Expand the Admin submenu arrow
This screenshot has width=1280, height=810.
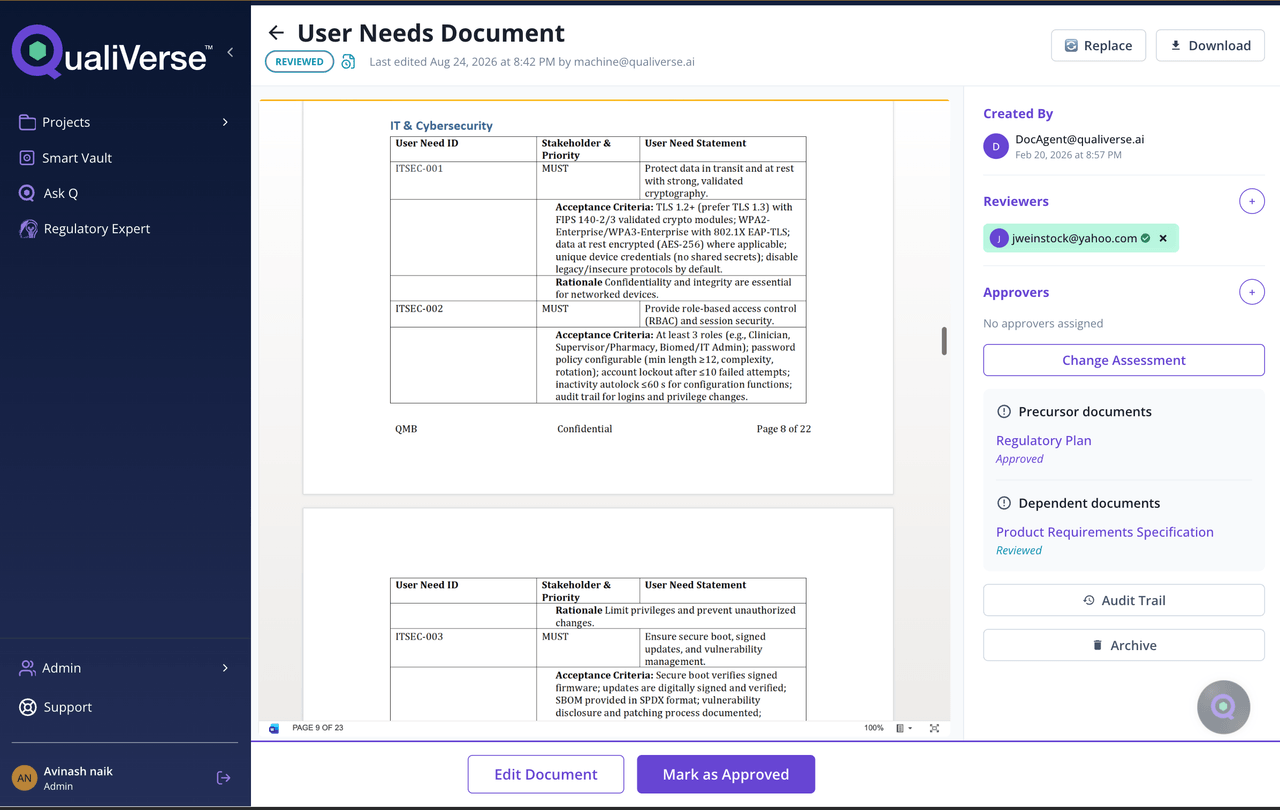point(225,668)
